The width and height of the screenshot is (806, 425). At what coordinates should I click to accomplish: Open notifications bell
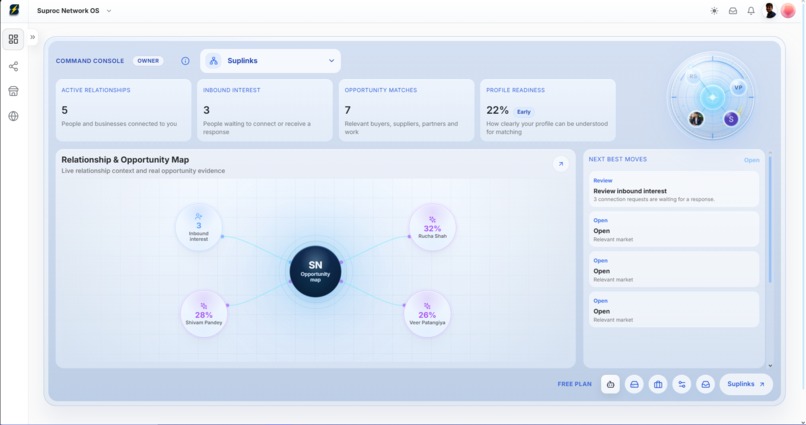point(751,11)
